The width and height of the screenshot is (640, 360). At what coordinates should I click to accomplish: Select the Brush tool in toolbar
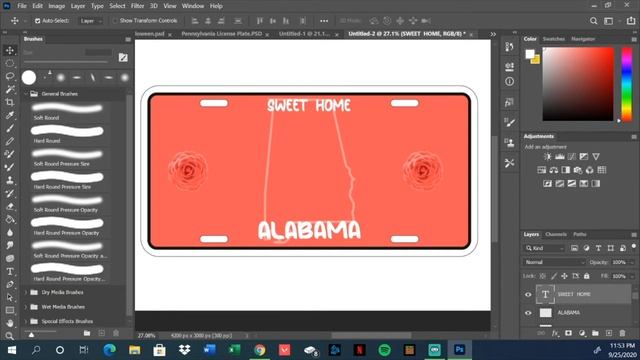click(x=10, y=128)
